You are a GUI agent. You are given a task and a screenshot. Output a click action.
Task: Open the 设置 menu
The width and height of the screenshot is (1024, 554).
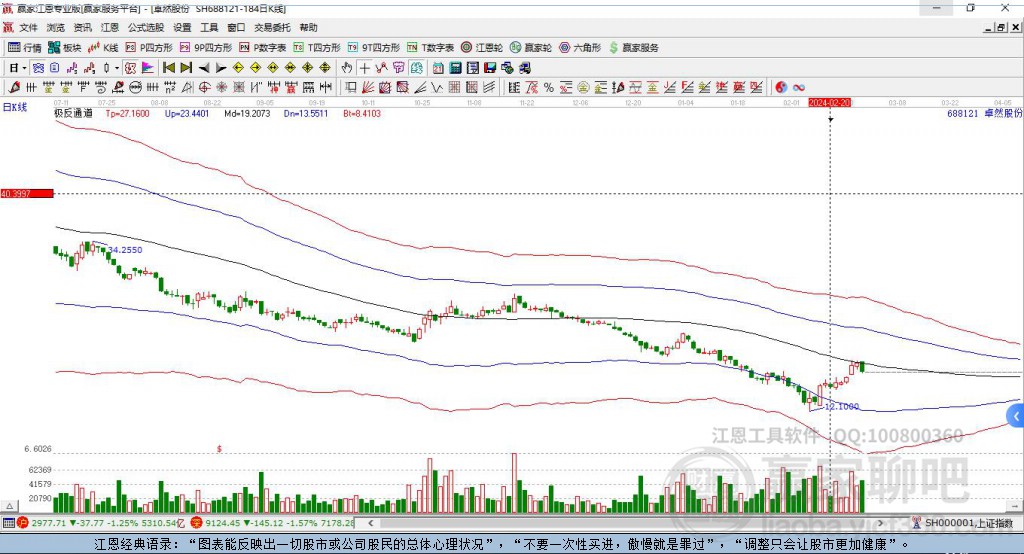click(x=182, y=27)
